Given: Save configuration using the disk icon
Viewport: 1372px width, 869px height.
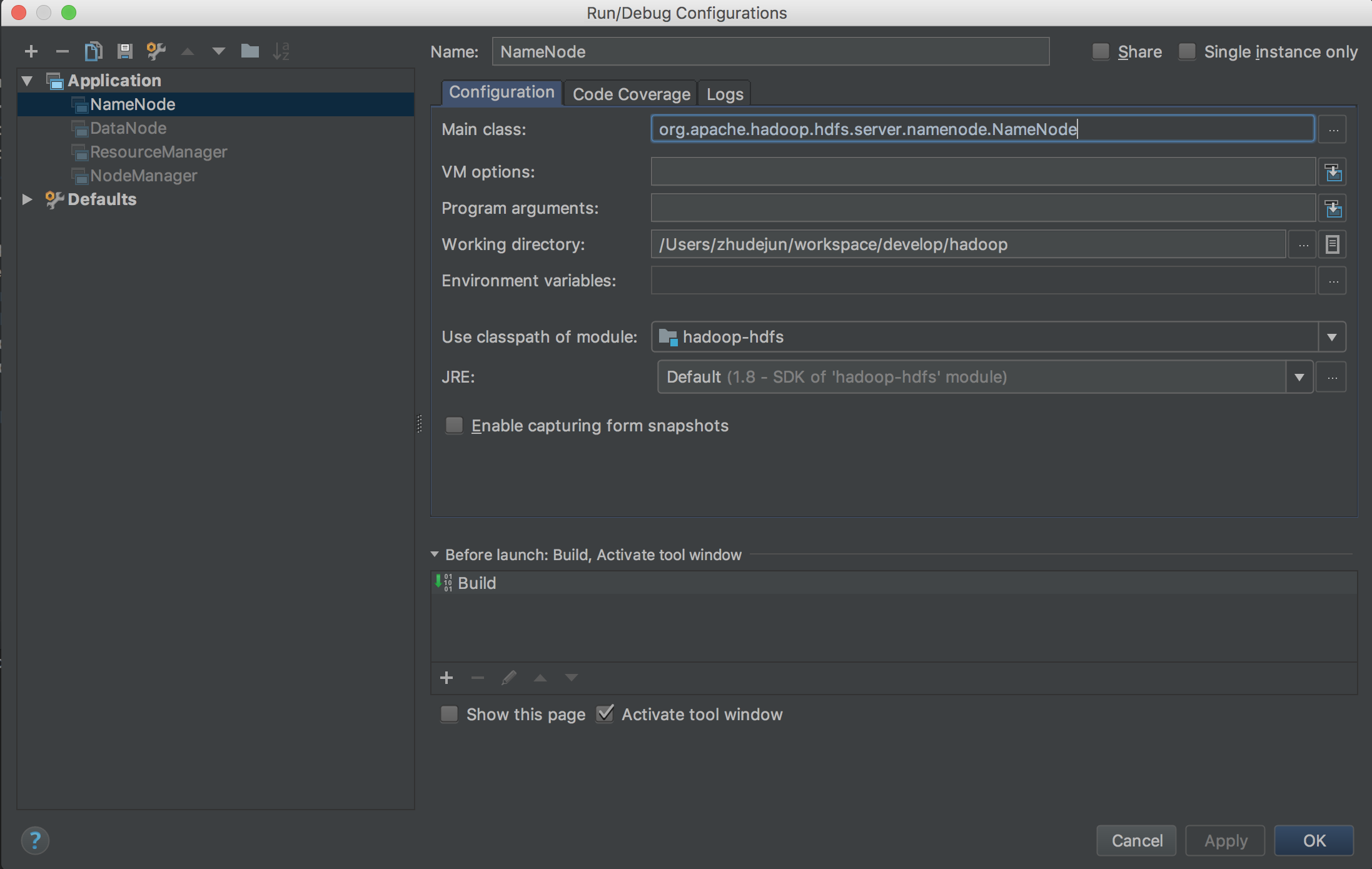Looking at the screenshot, I should coord(124,51).
